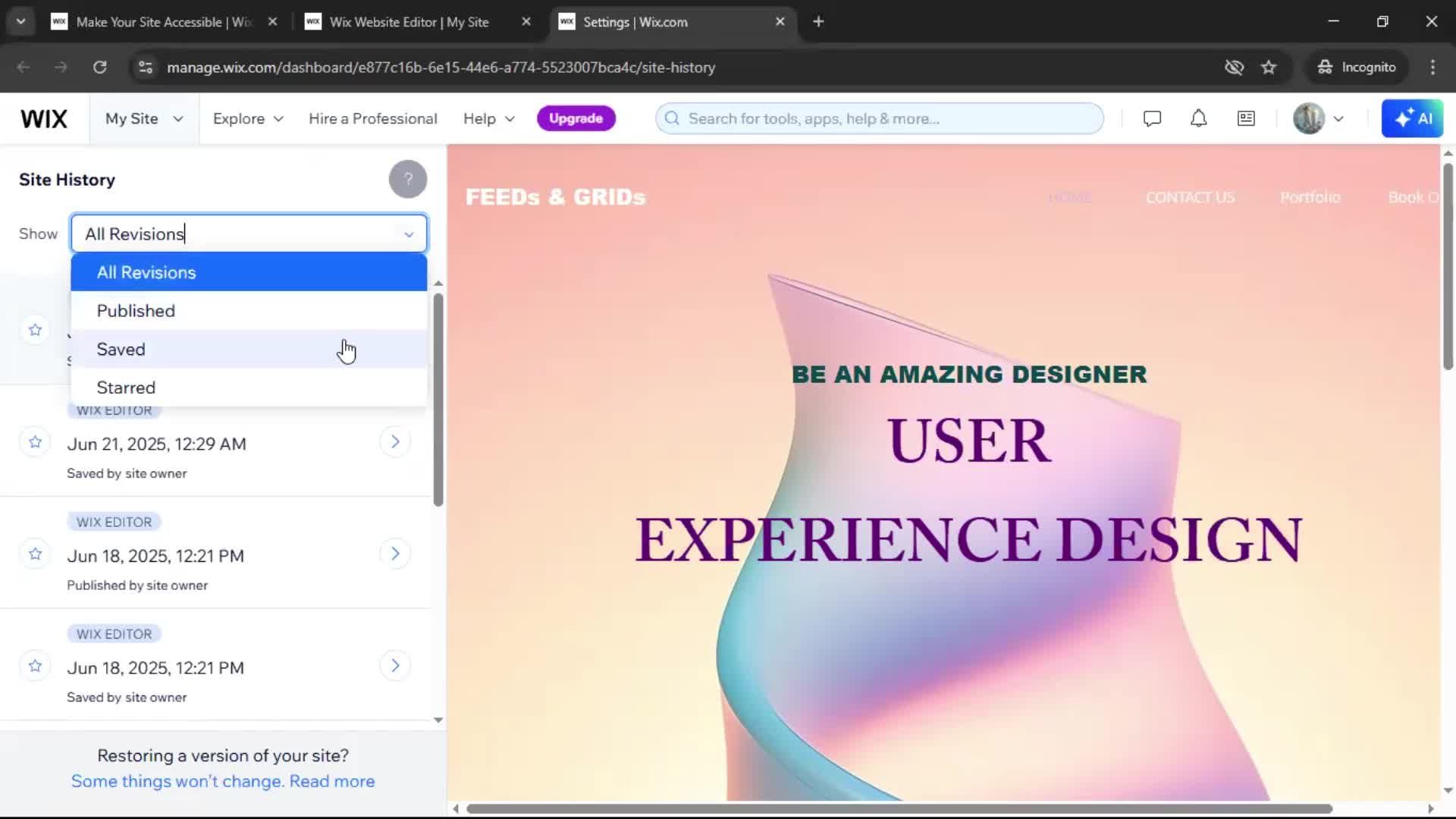This screenshot has height=819, width=1456.
Task: Click the revision list scroll down arrow
Action: 438,720
